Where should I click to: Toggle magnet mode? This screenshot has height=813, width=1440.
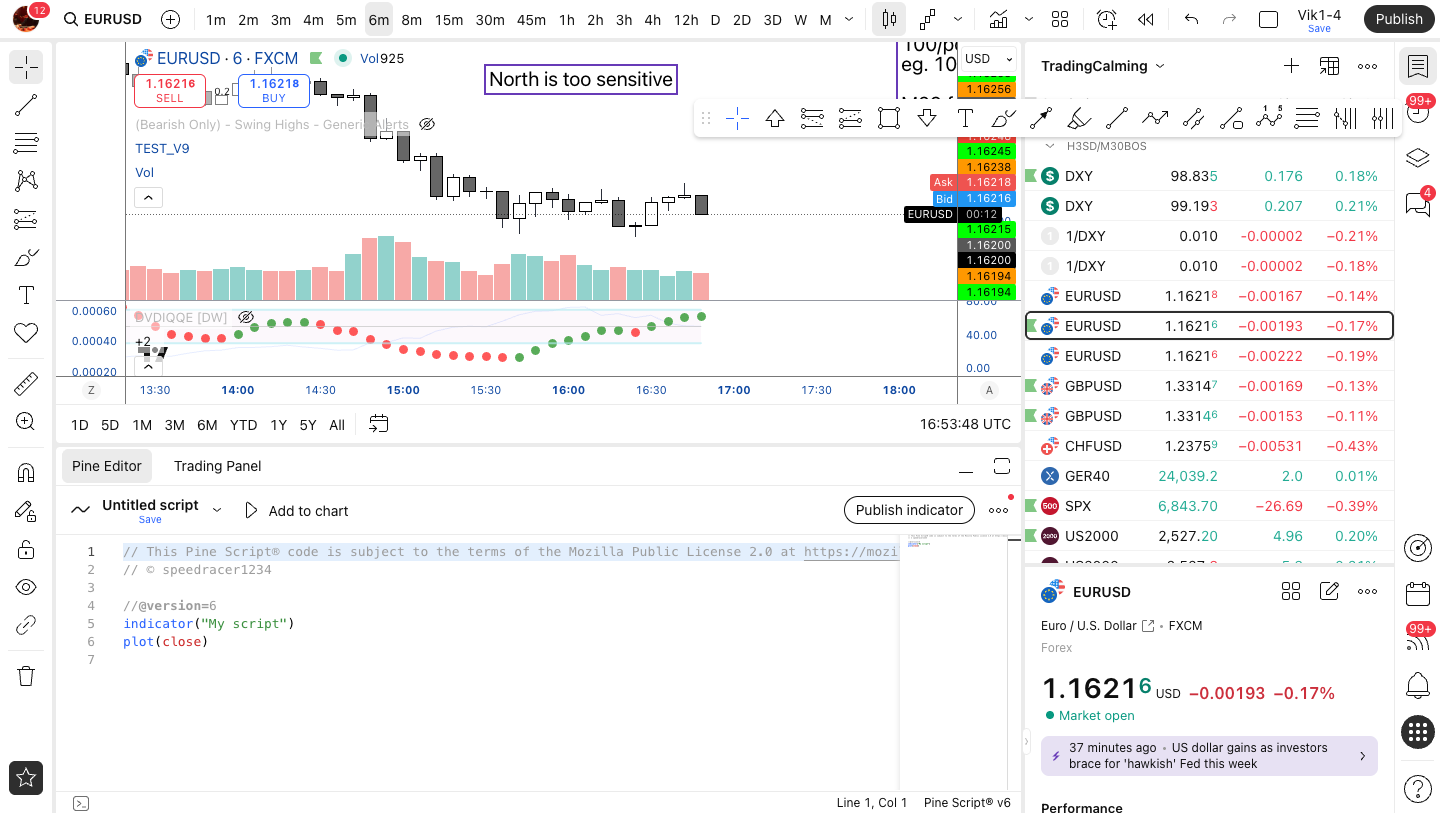(27, 473)
